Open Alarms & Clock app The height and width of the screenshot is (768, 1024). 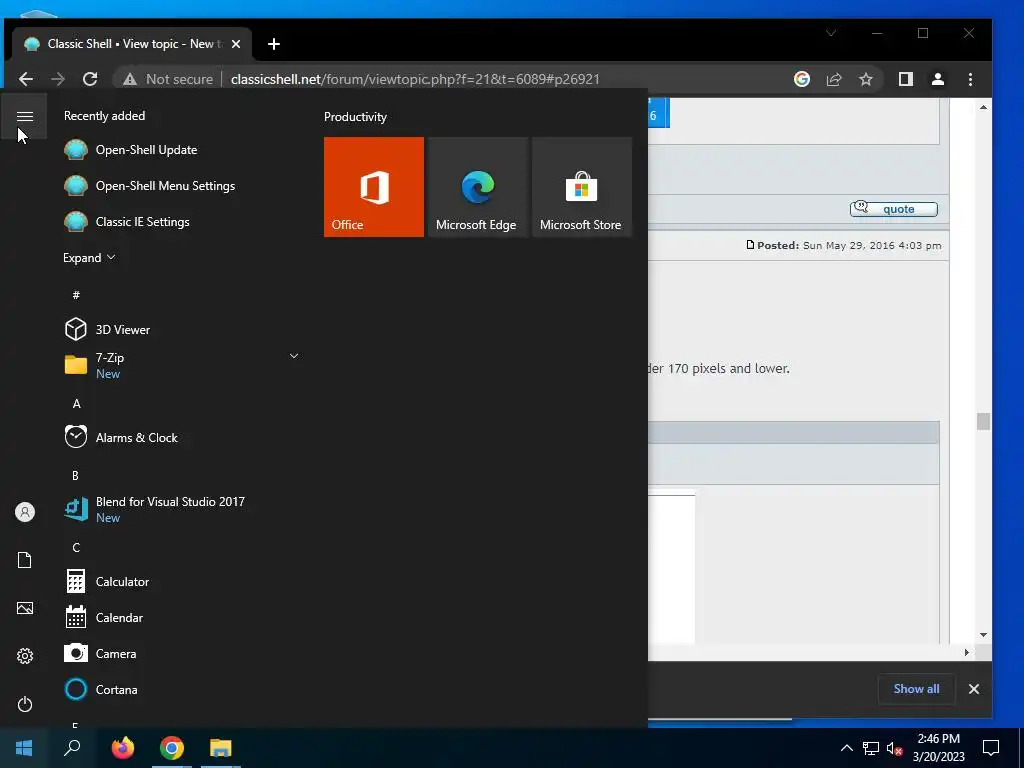pyautogui.click(x=121, y=438)
